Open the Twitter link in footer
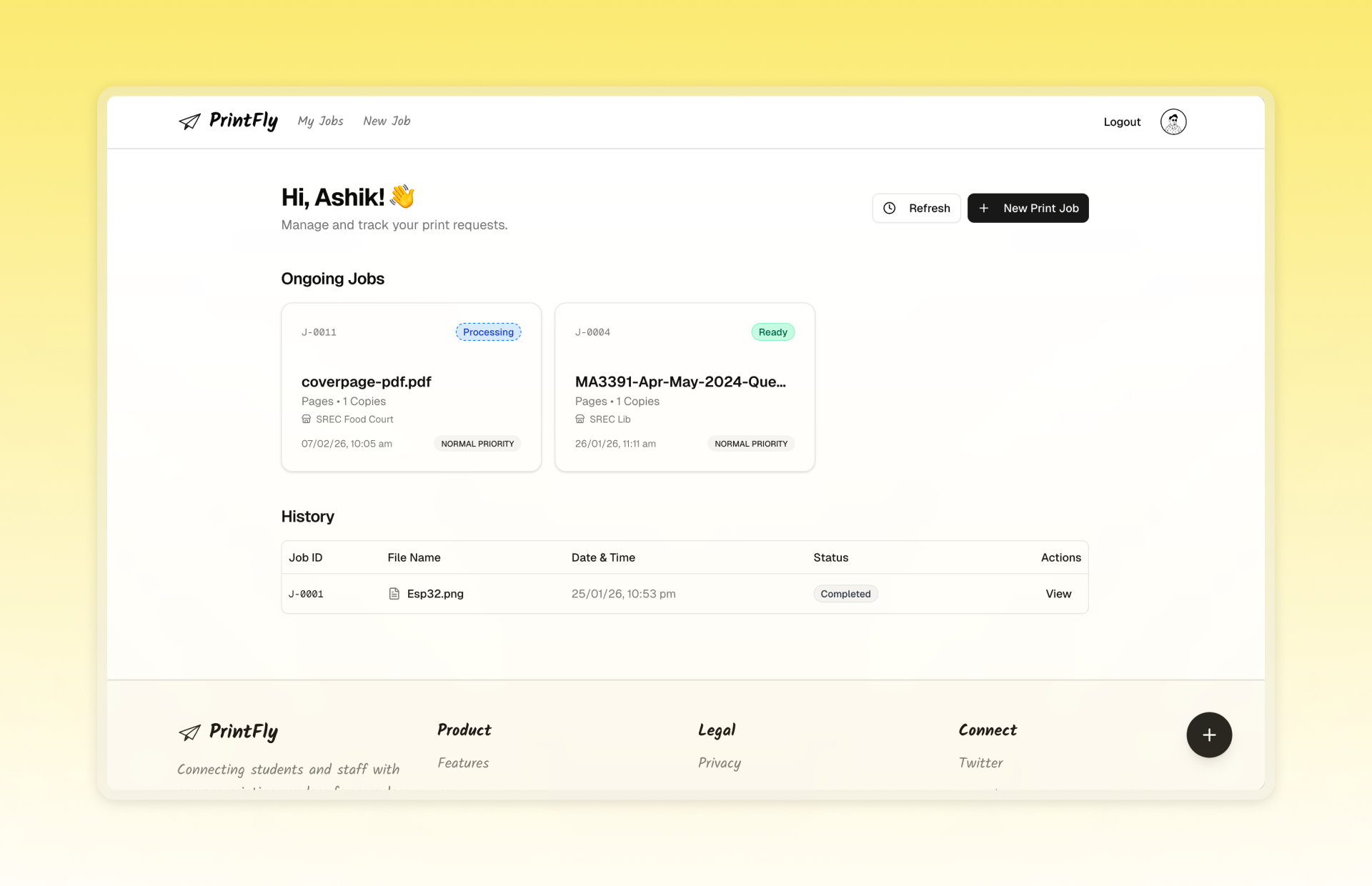Screen dimensions: 1372x886 tap(980, 763)
